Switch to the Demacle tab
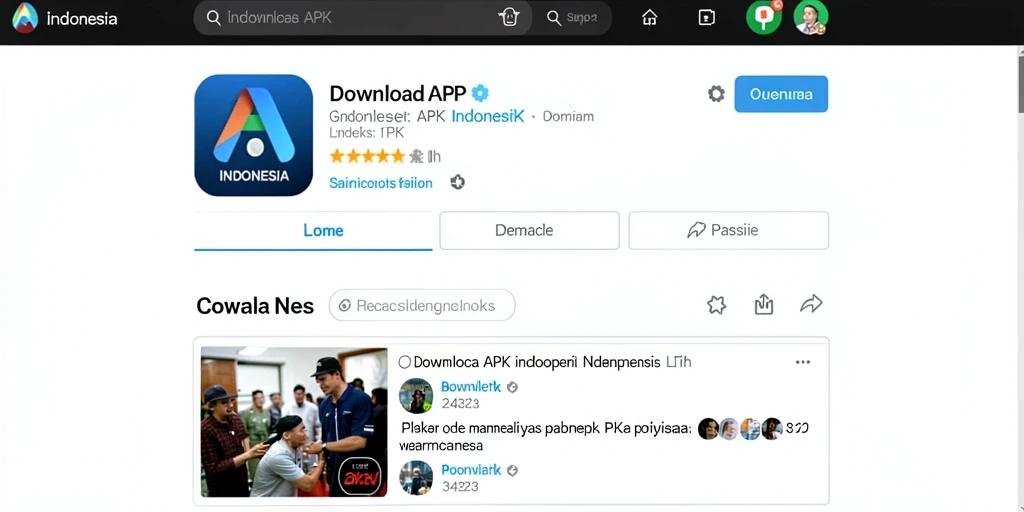 [x=529, y=231]
